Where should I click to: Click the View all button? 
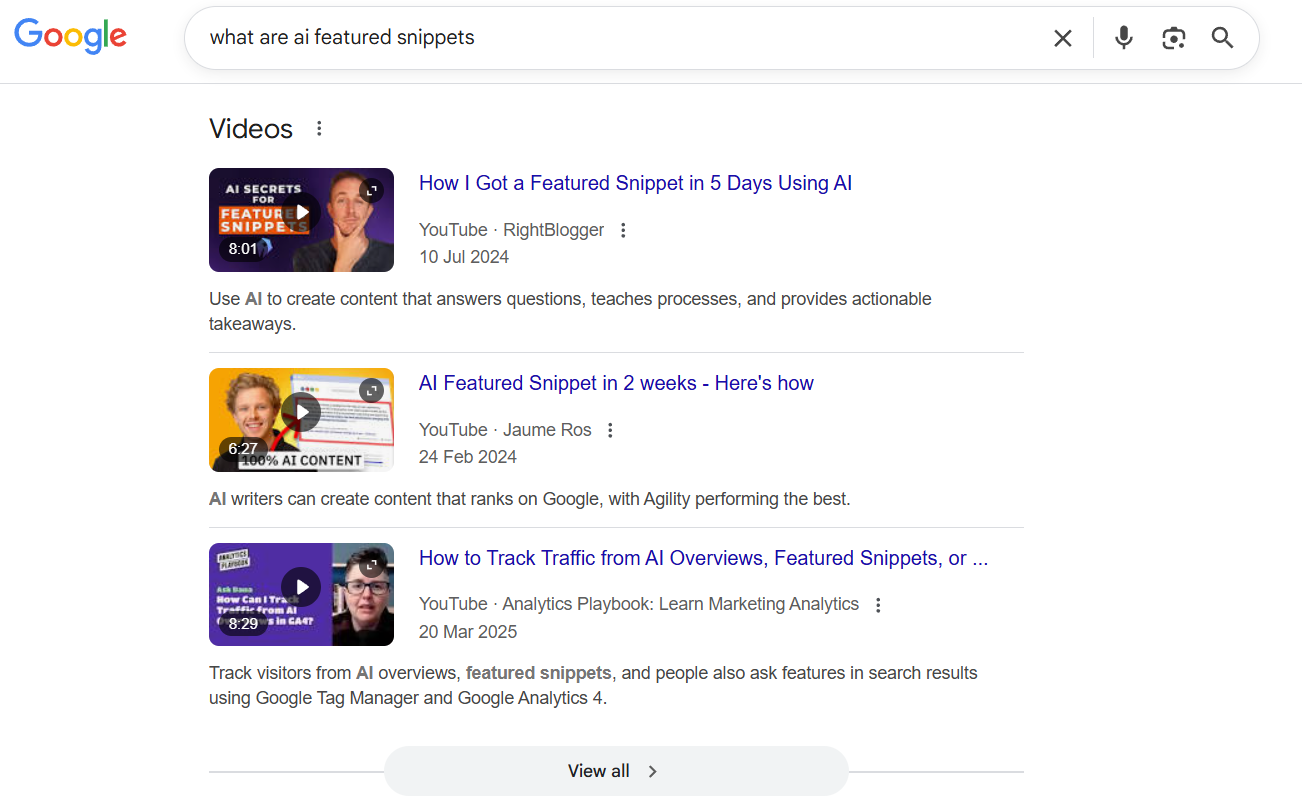(615, 770)
